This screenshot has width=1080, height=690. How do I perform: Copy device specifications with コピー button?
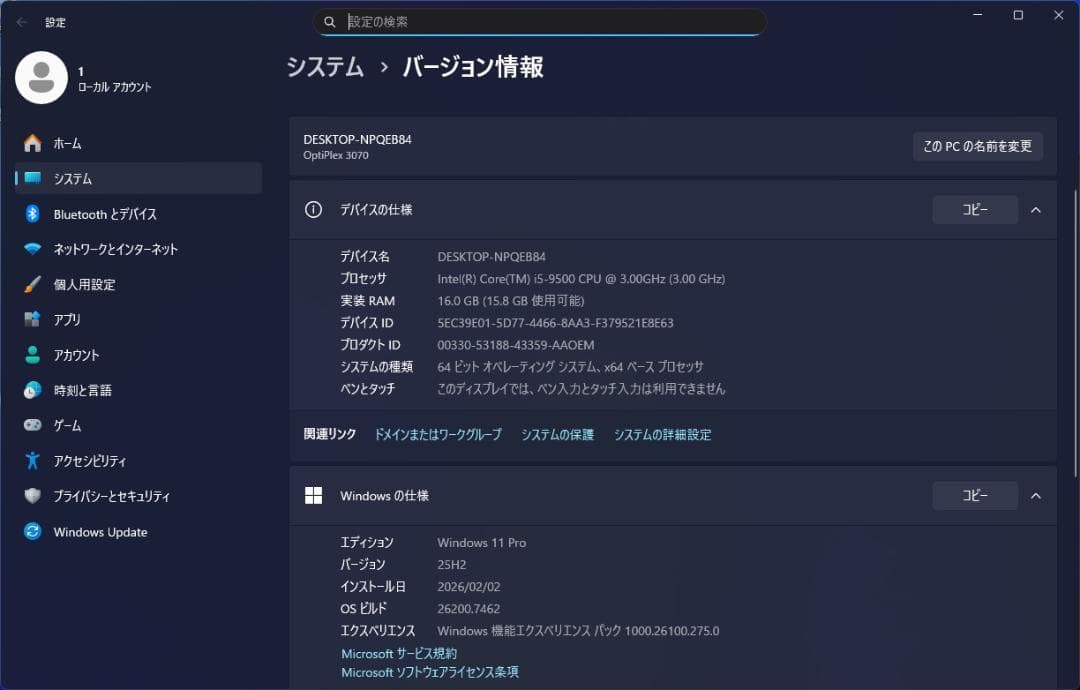[975, 209]
